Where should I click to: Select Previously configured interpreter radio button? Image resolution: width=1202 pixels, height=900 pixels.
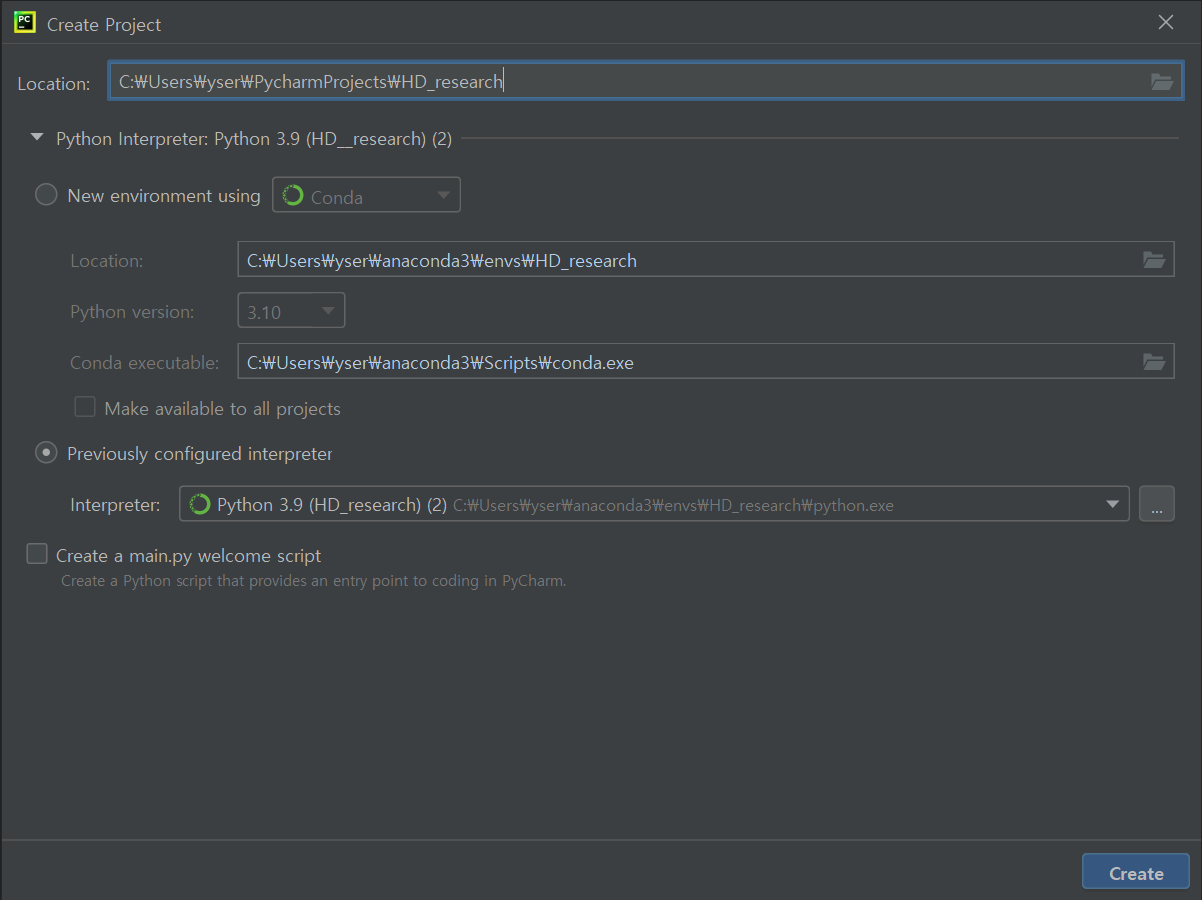pyautogui.click(x=46, y=453)
